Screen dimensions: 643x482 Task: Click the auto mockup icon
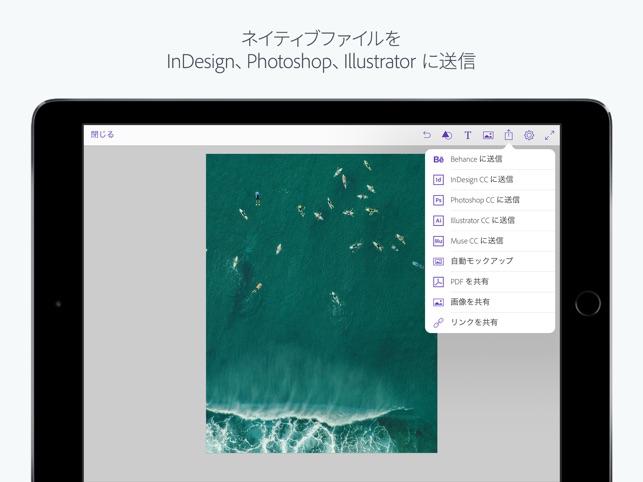438,261
